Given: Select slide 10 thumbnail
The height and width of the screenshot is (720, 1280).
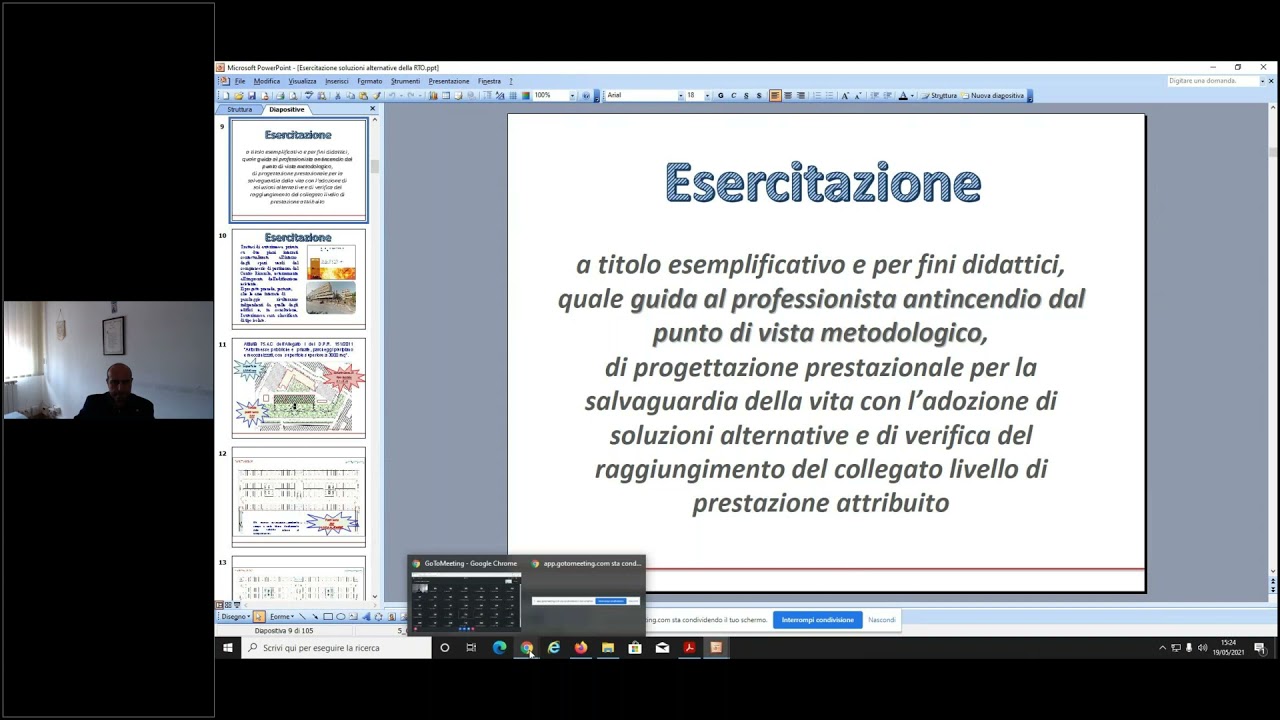Looking at the screenshot, I should click(299, 279).
